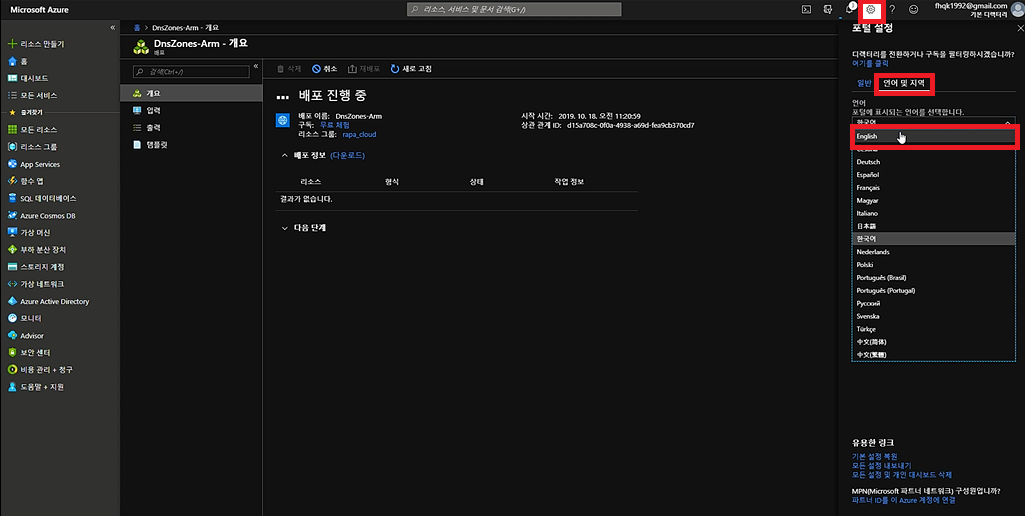Select 입력 in the resource menu
The height and width of the screenshot is (516, 1025).
click(x=192, y=111)
